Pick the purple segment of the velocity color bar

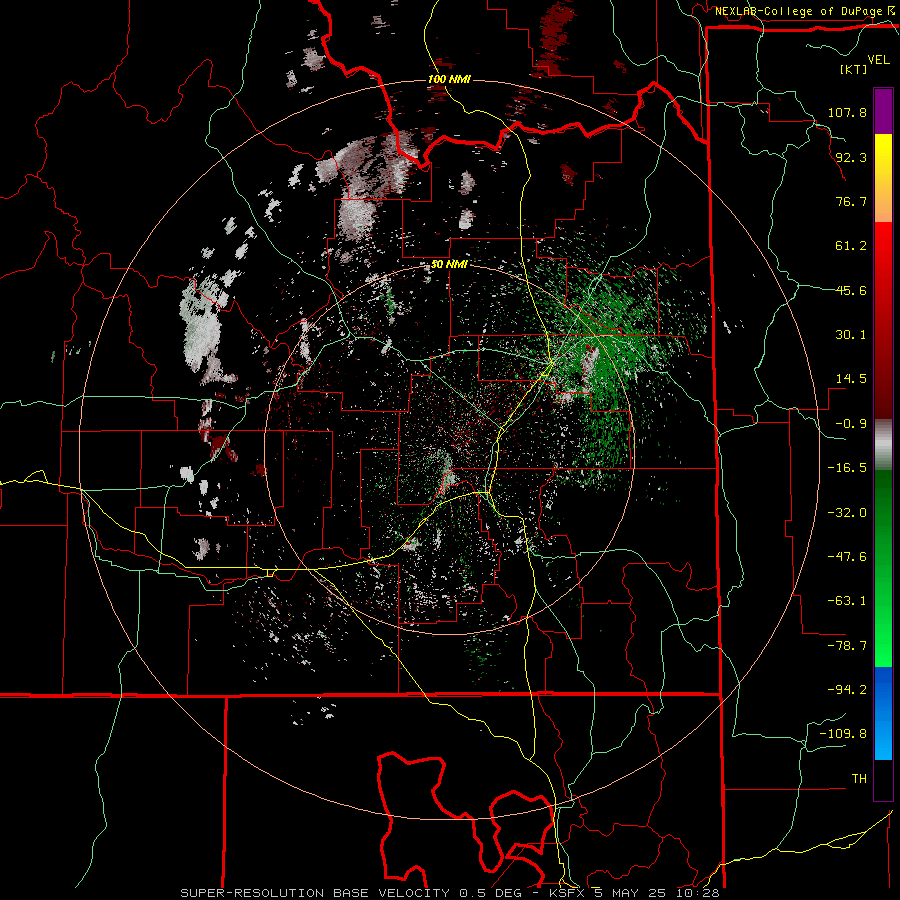883,111
